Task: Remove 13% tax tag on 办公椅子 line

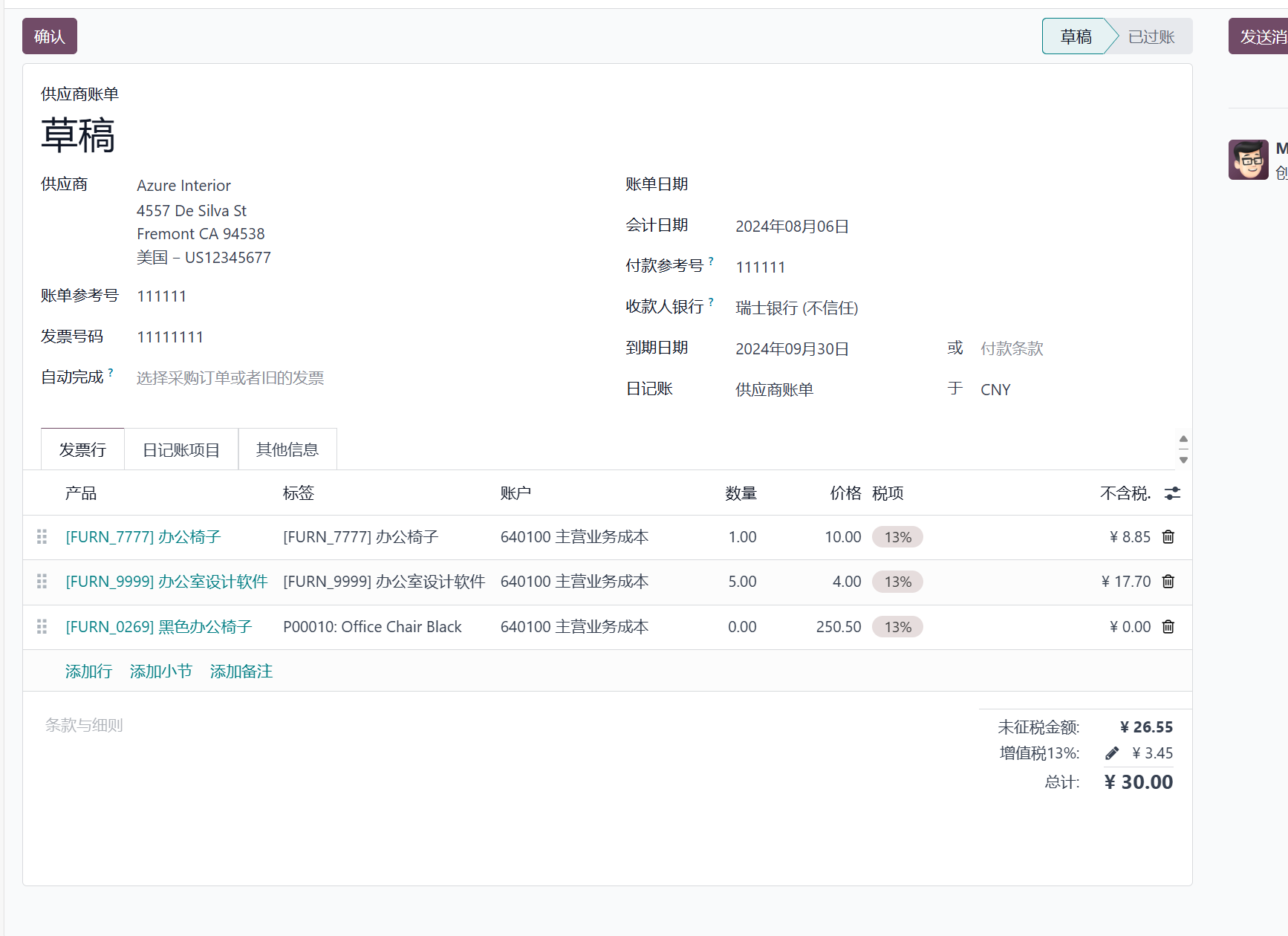Action: point(897,537)
